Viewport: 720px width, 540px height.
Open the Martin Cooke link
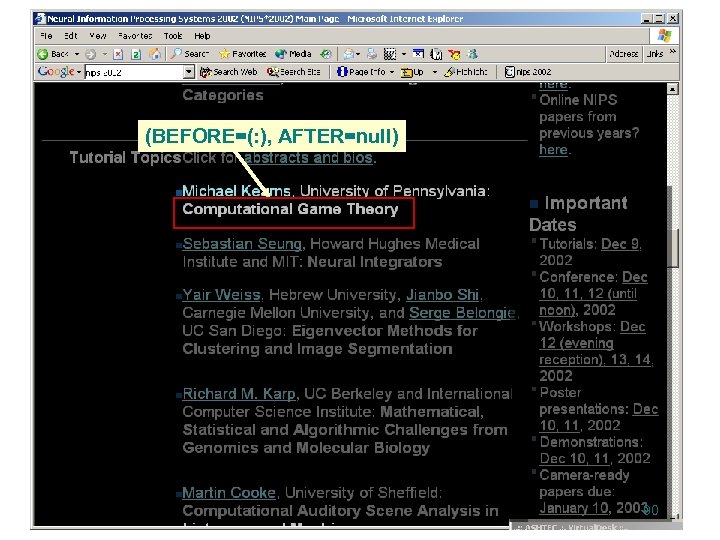pyautogui.click(x=229, y=493)
